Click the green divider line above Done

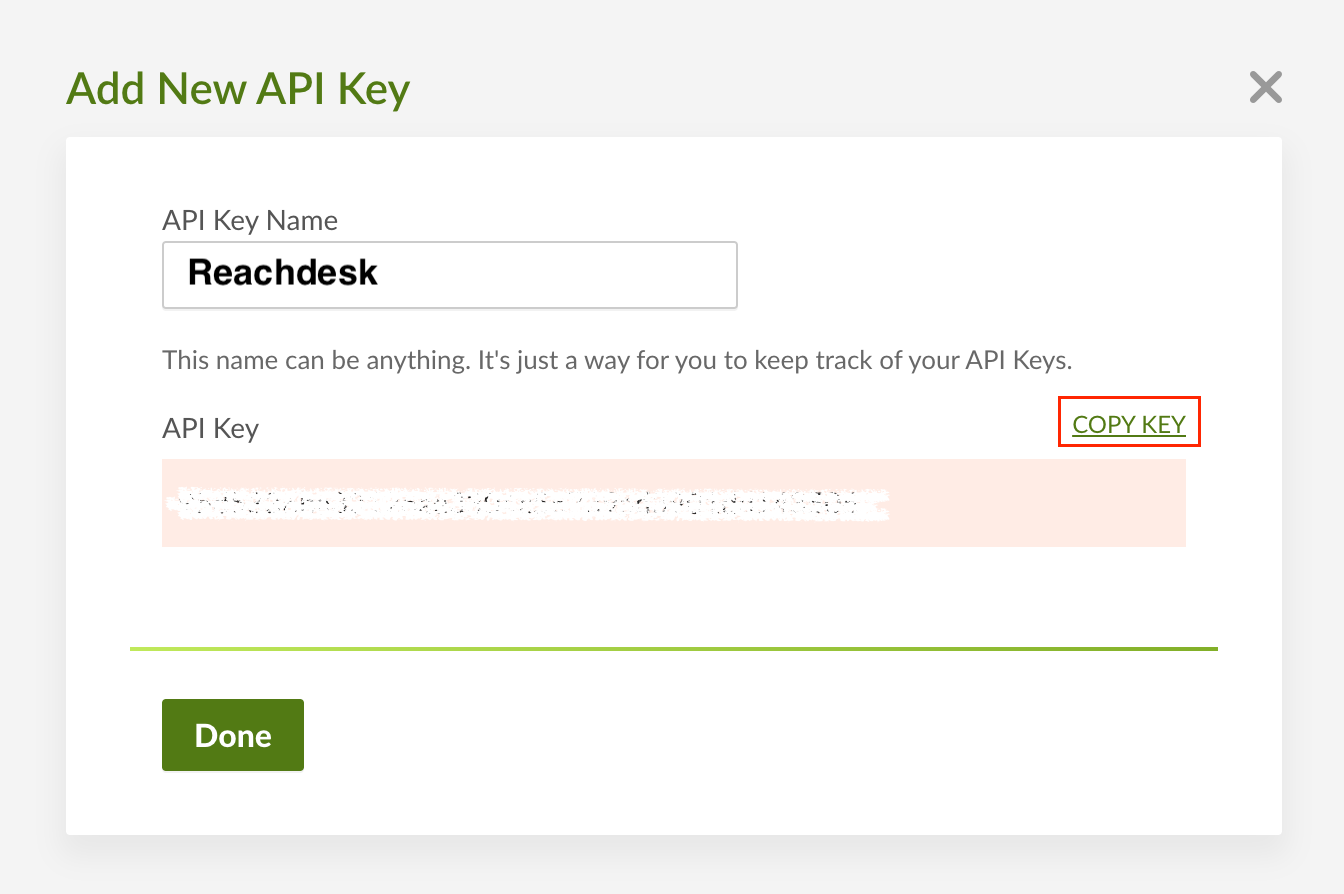pos(674,649)
